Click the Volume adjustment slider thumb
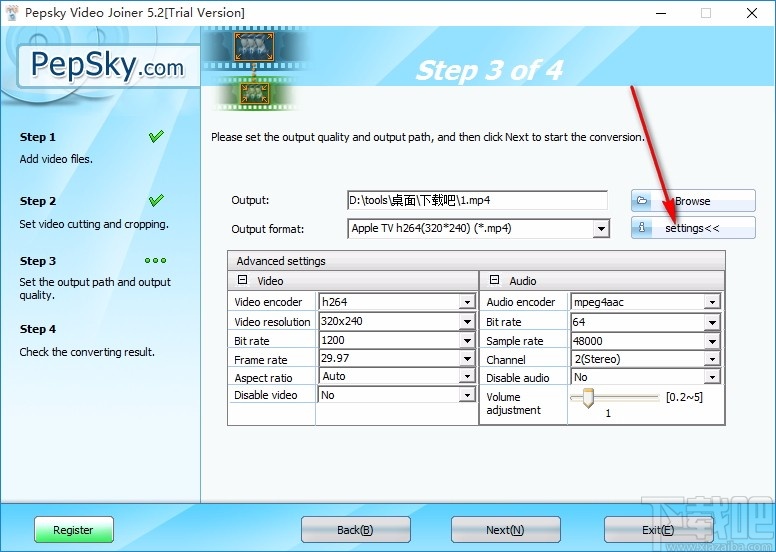The width and height of the screenshot is (776, 552). click(x=588, y=399)
